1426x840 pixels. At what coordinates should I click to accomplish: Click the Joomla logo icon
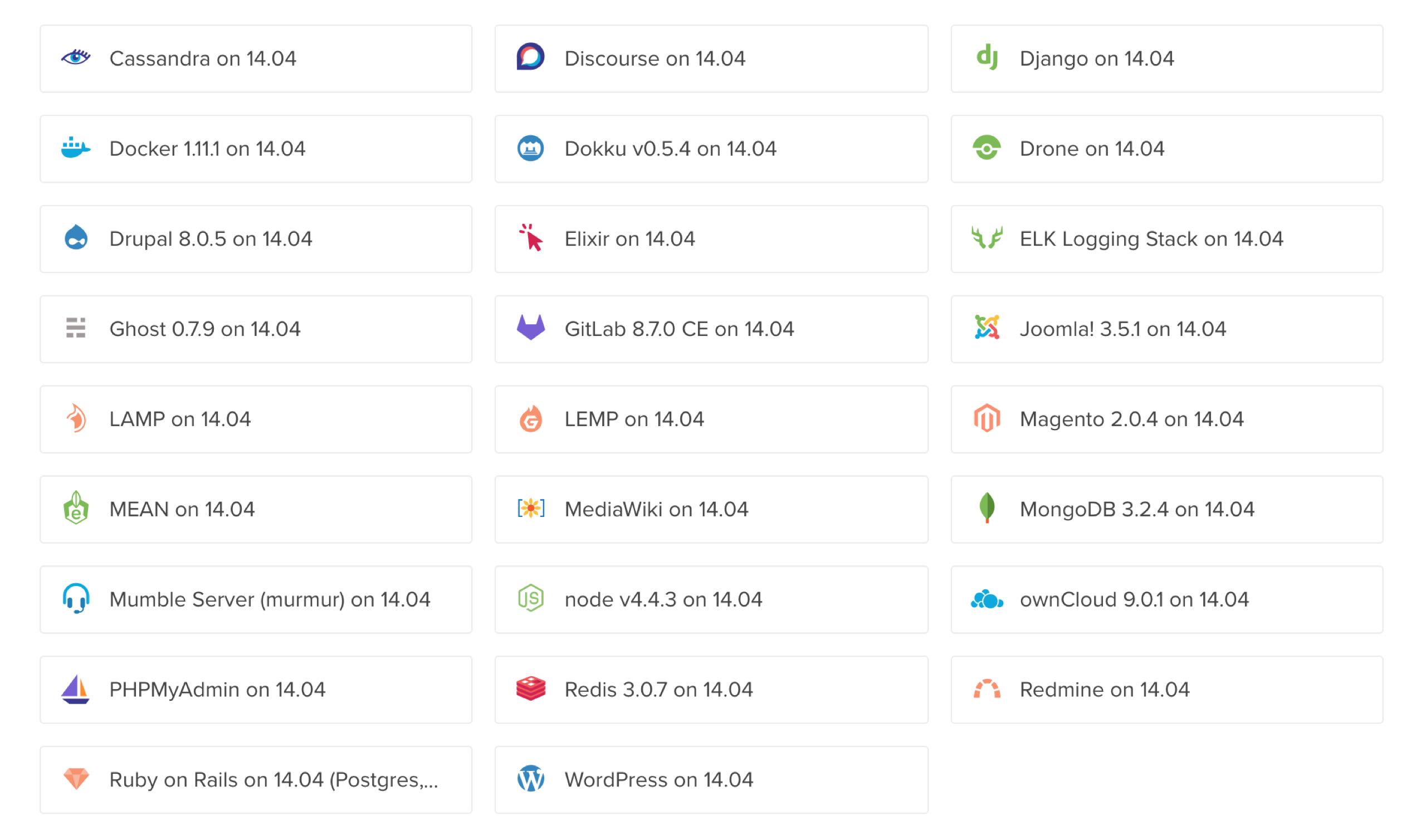pos(987,328)
